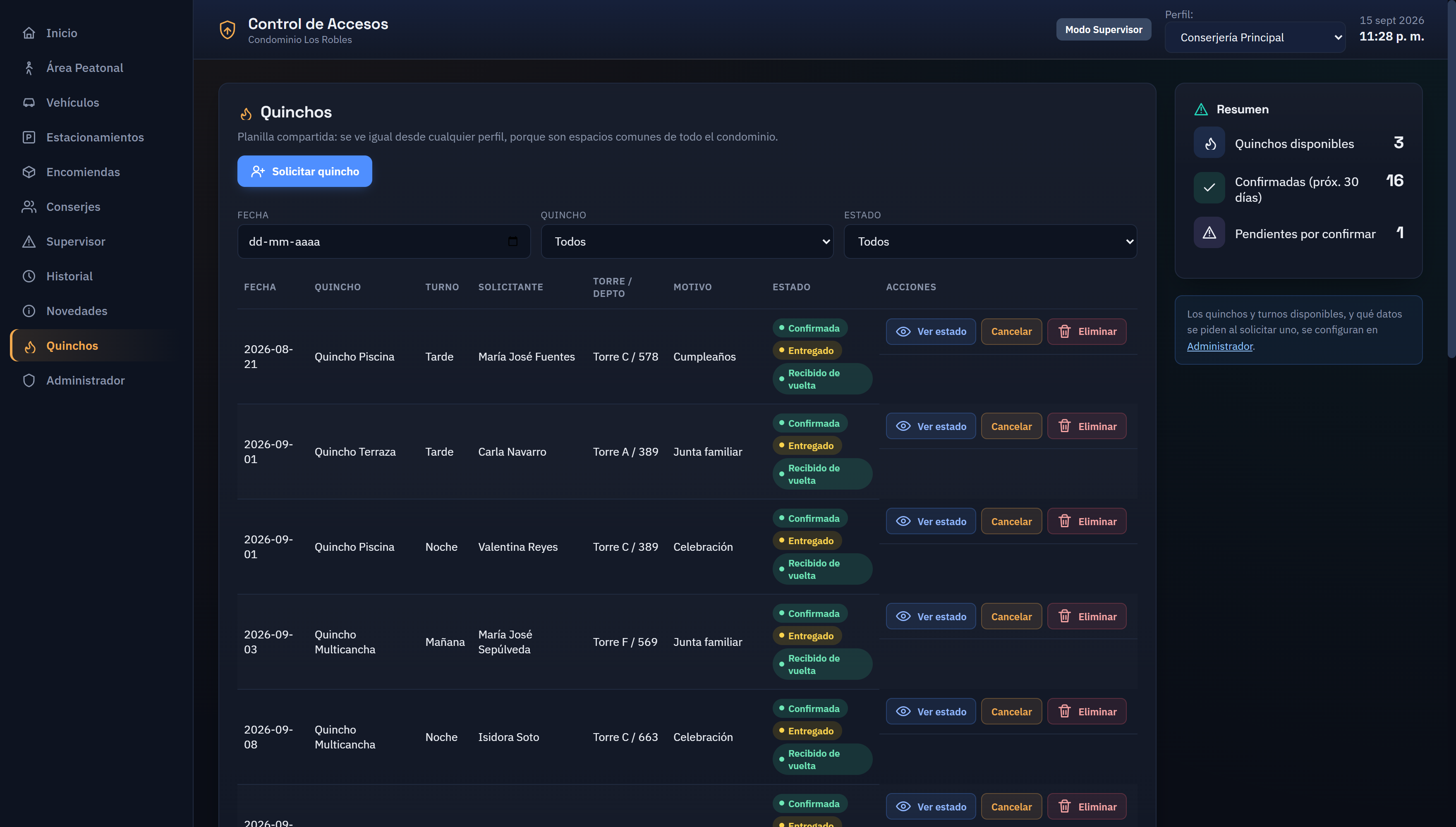Click trash icon in Valentina Reyes row

1065,521
